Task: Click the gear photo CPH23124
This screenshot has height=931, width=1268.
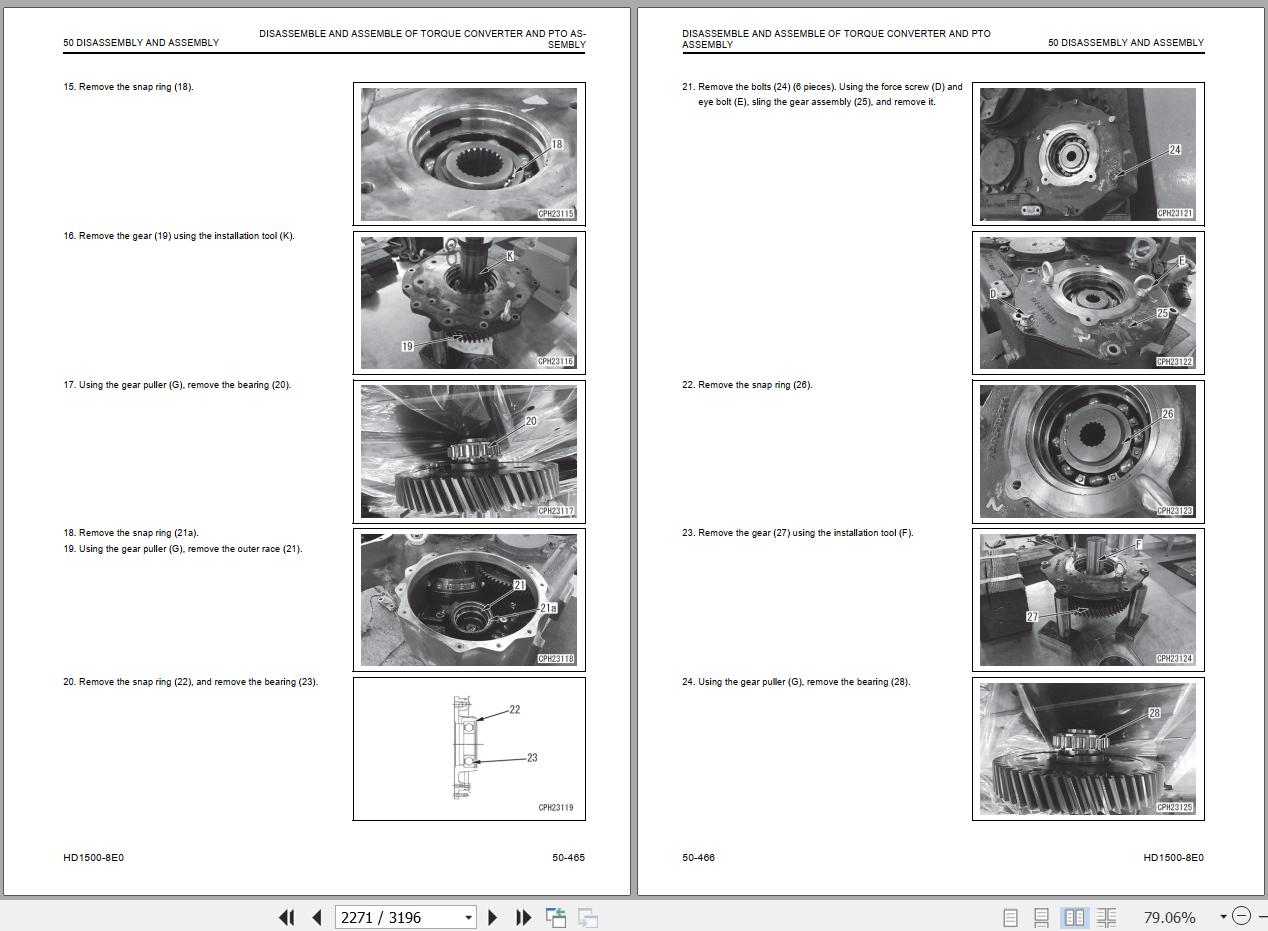Action: (1088, 600)
